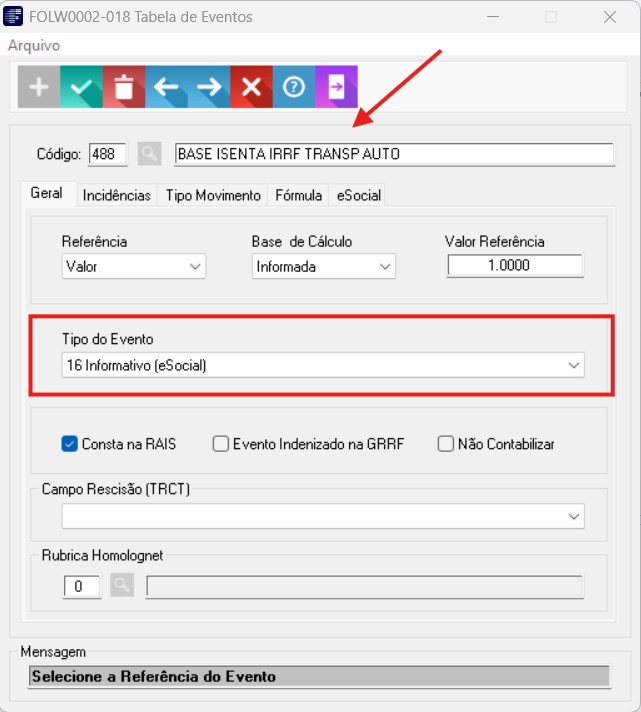Click the Valor Referência input field
The image size is (641, 712).
tap(515, 265)
